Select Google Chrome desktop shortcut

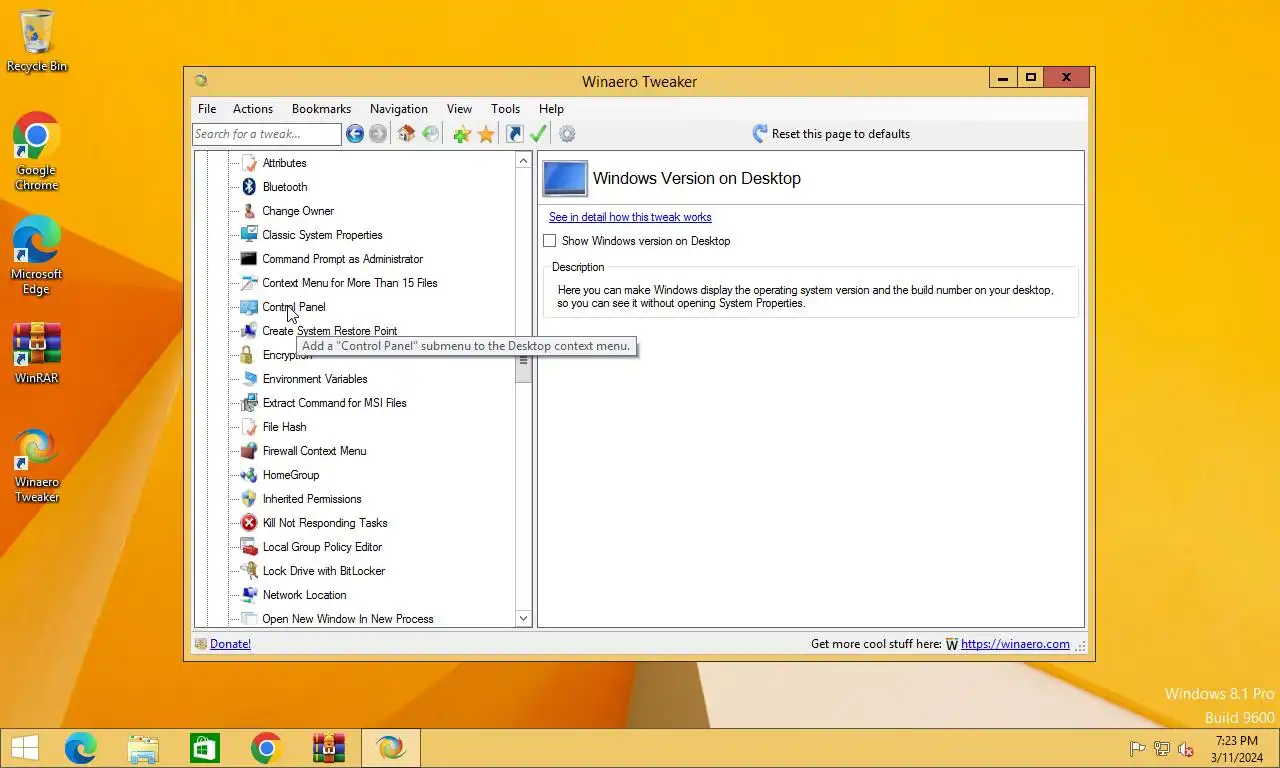[37, 151]
